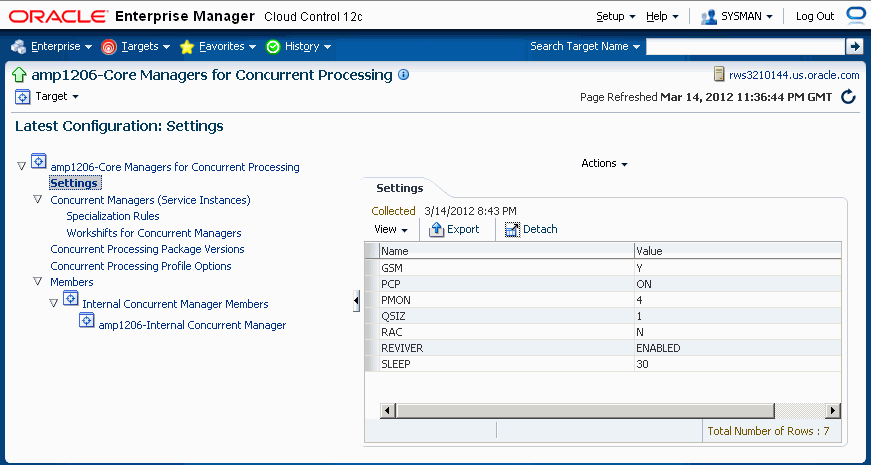Click the Detach button label
The width and height of the screenshot is (871, 465).
click(540, 229)
